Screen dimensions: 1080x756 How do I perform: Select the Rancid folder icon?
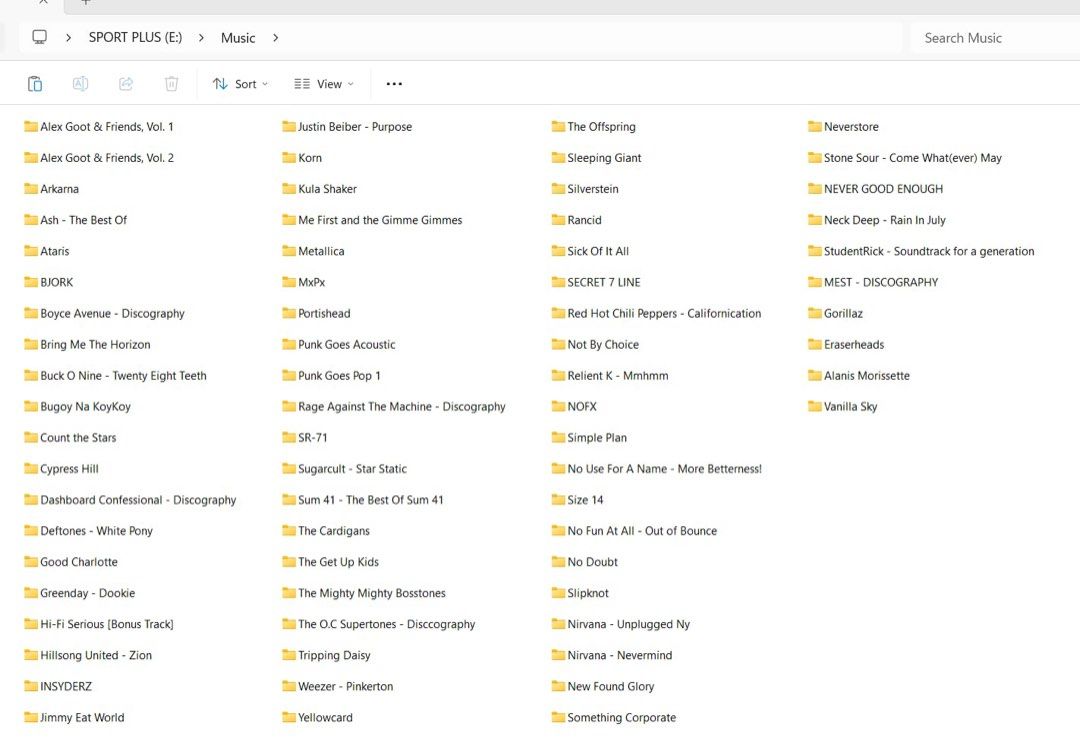(x=558, y=220)
